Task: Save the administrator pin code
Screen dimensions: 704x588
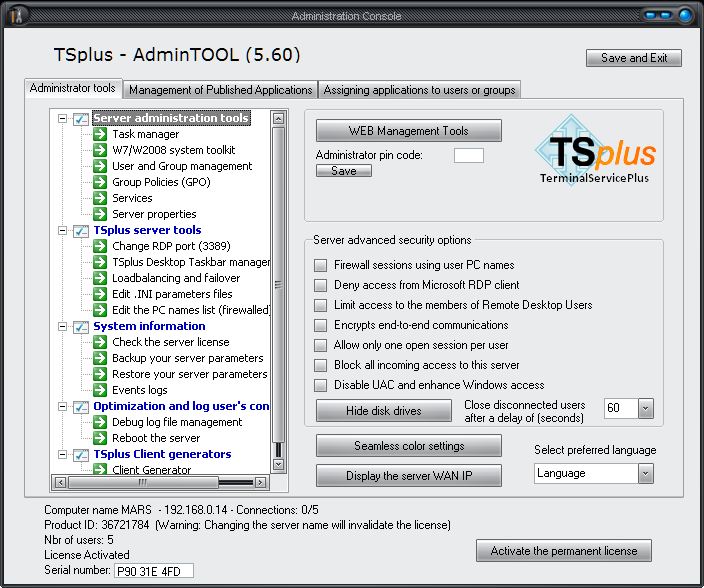Action: (x=344, y=171)
